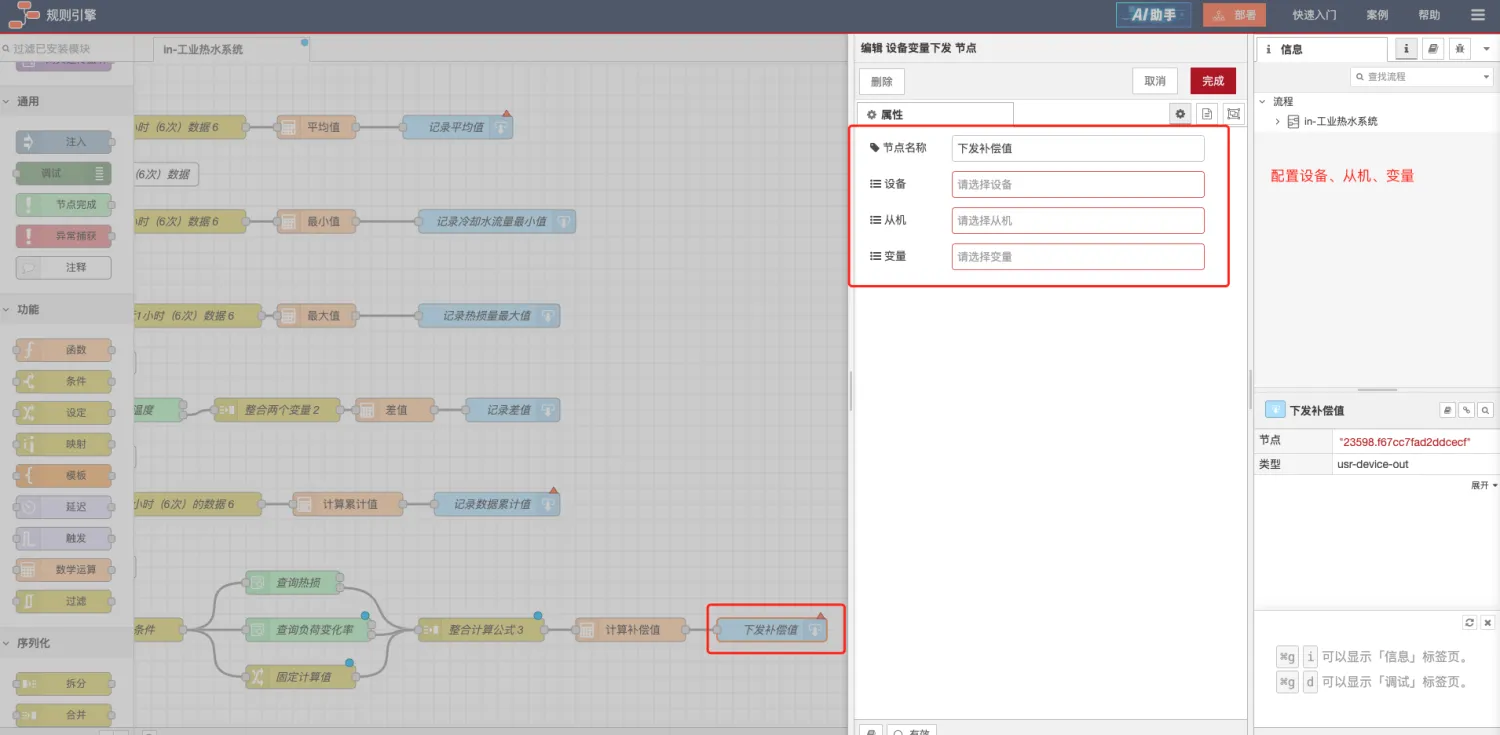The image size is (1500, 735).
Task: Select the 函数 function palette node
Action: [64, 350]
